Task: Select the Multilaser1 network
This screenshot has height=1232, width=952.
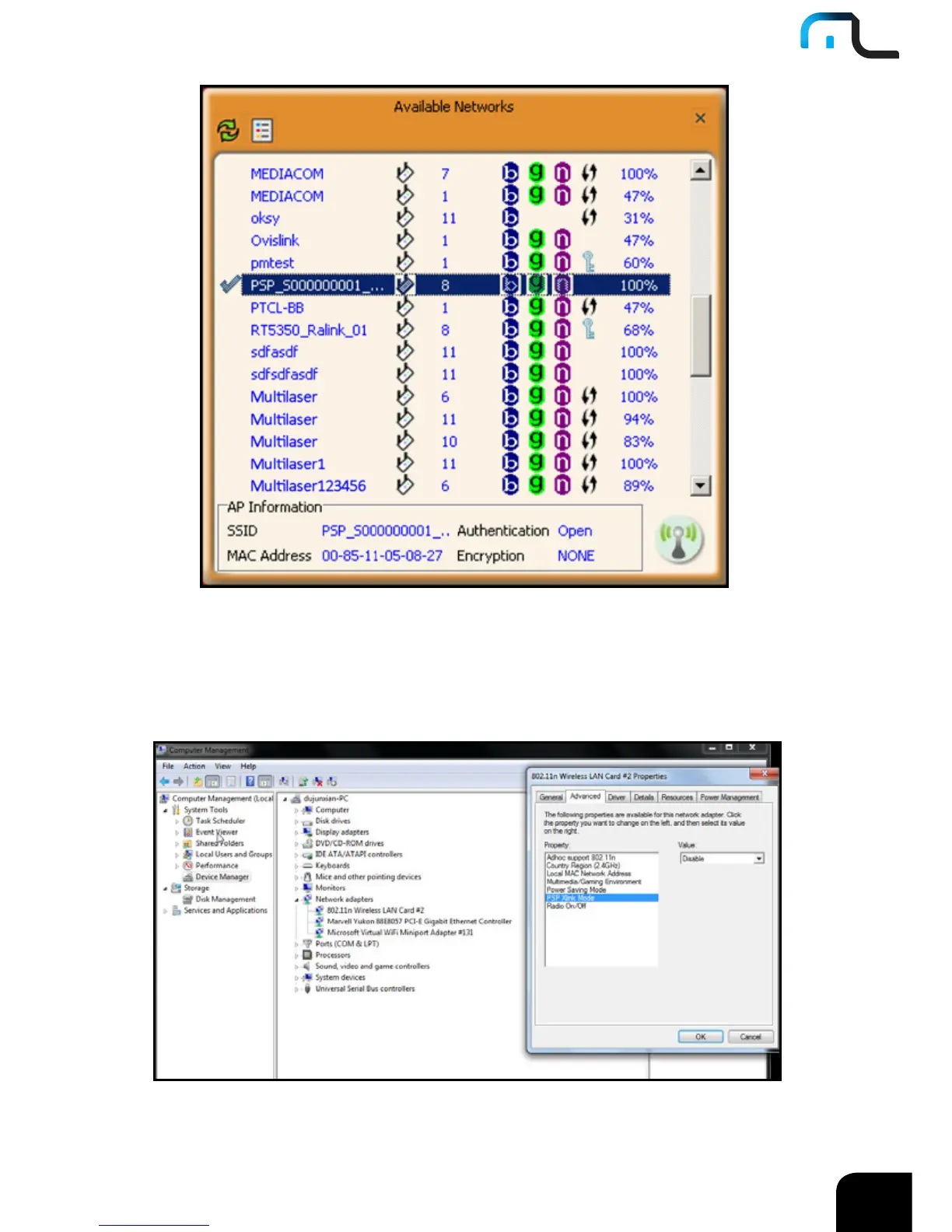Action: coord(453,464)
